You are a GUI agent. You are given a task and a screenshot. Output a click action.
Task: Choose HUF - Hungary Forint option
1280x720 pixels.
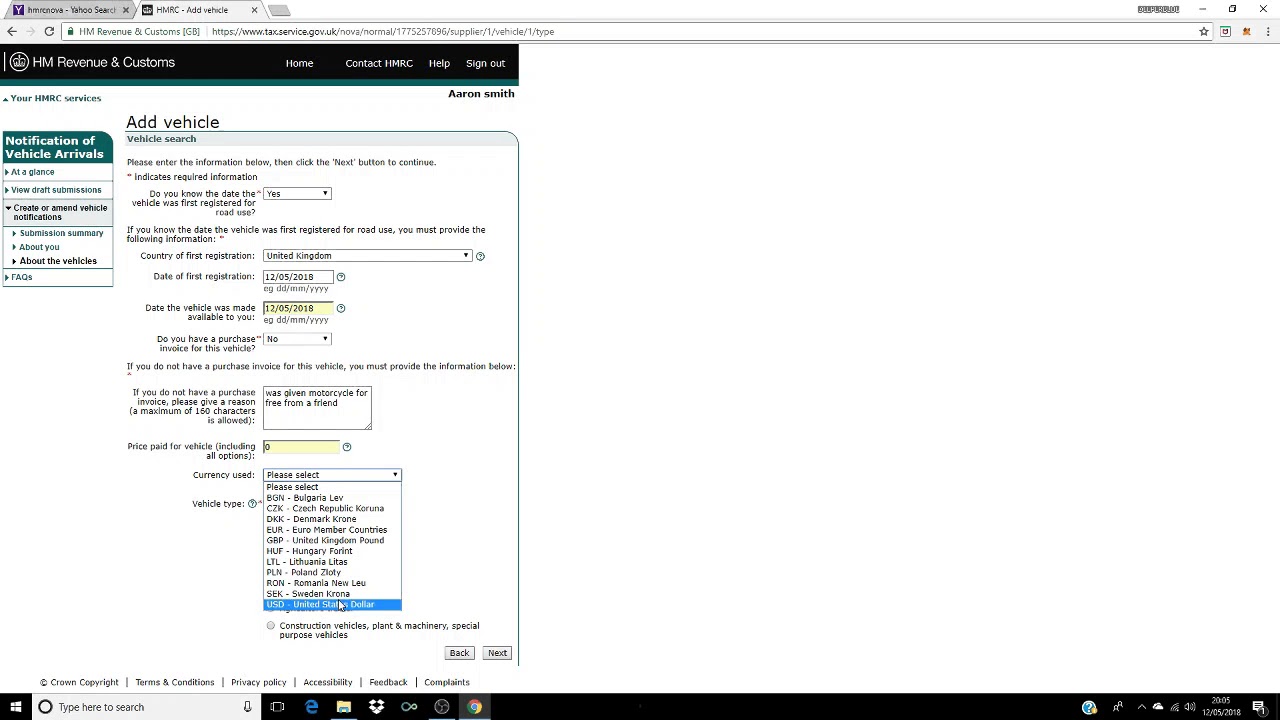coord(332,551)
